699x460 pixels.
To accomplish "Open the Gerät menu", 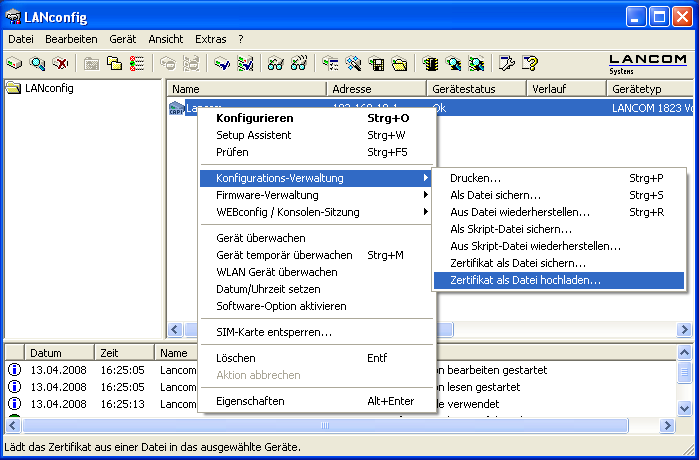I will tap(123, 39).
